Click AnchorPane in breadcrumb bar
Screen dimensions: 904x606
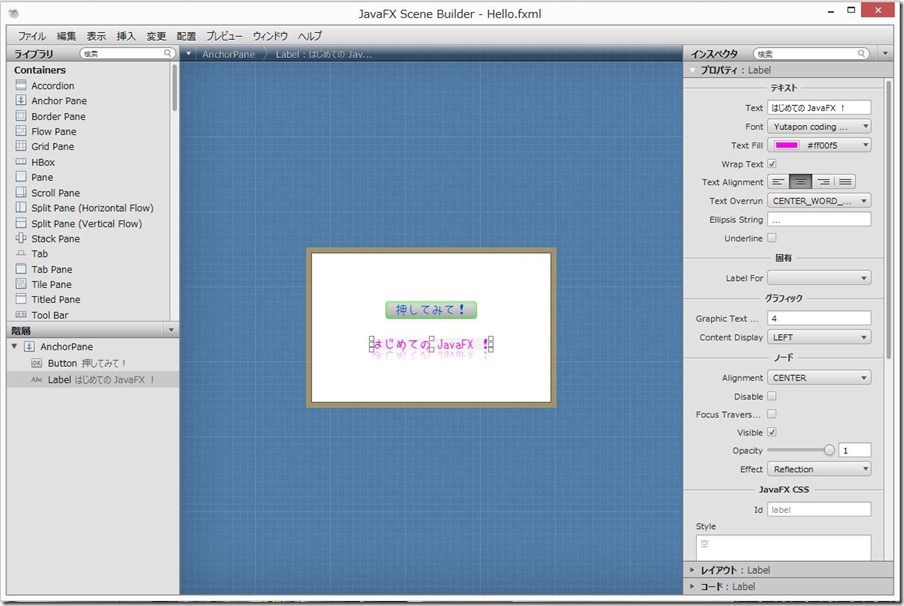[228, 54]
